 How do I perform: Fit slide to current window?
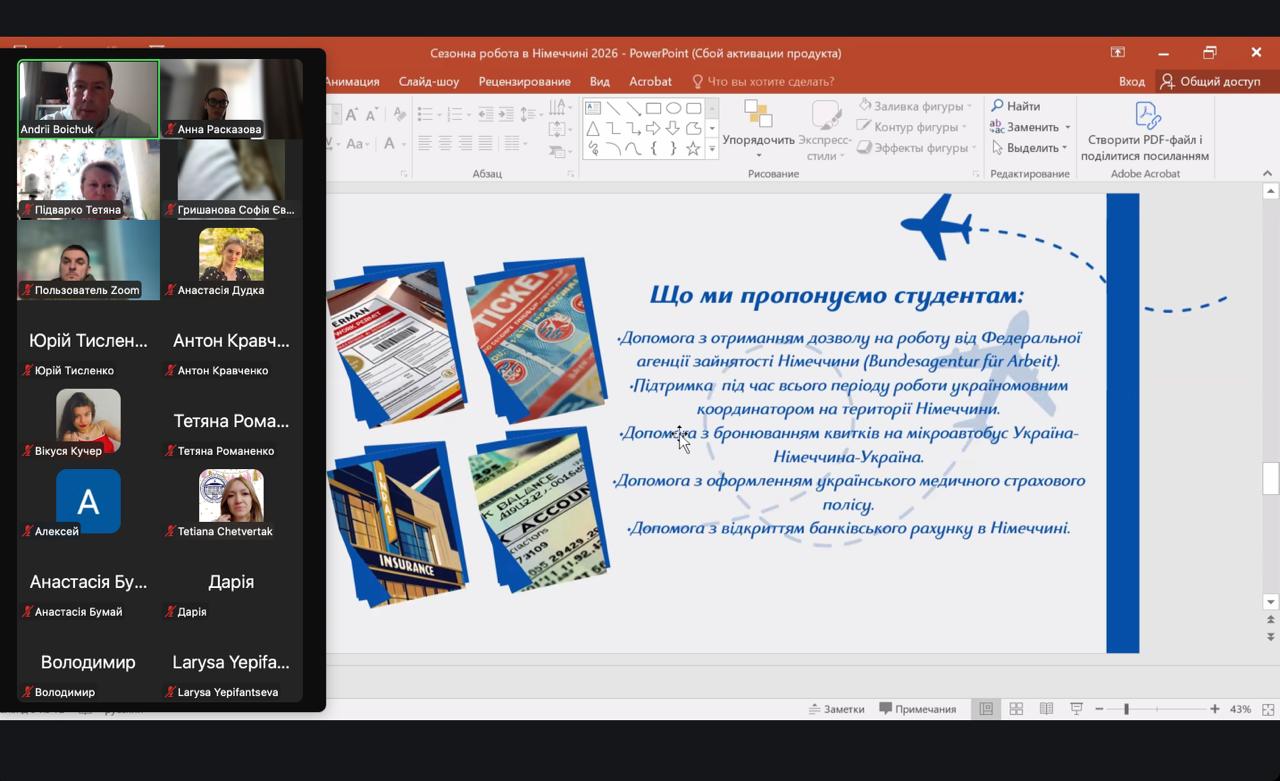(1268, 709)
